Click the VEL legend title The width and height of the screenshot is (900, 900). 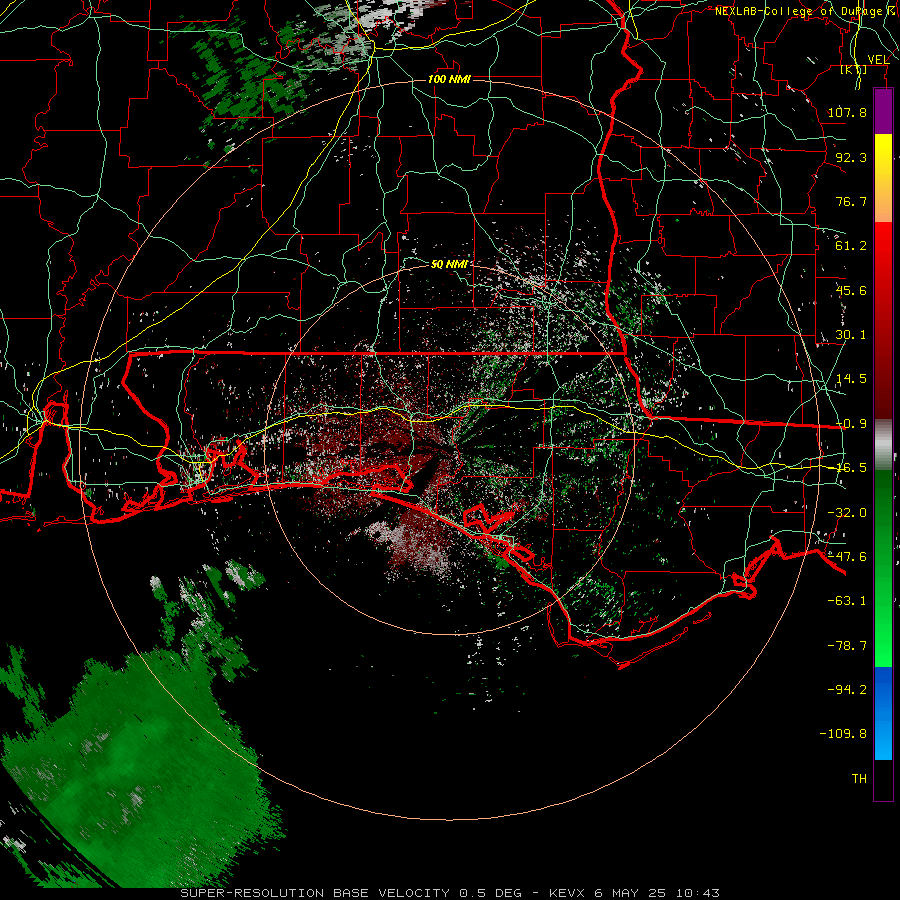coord(878,59)
